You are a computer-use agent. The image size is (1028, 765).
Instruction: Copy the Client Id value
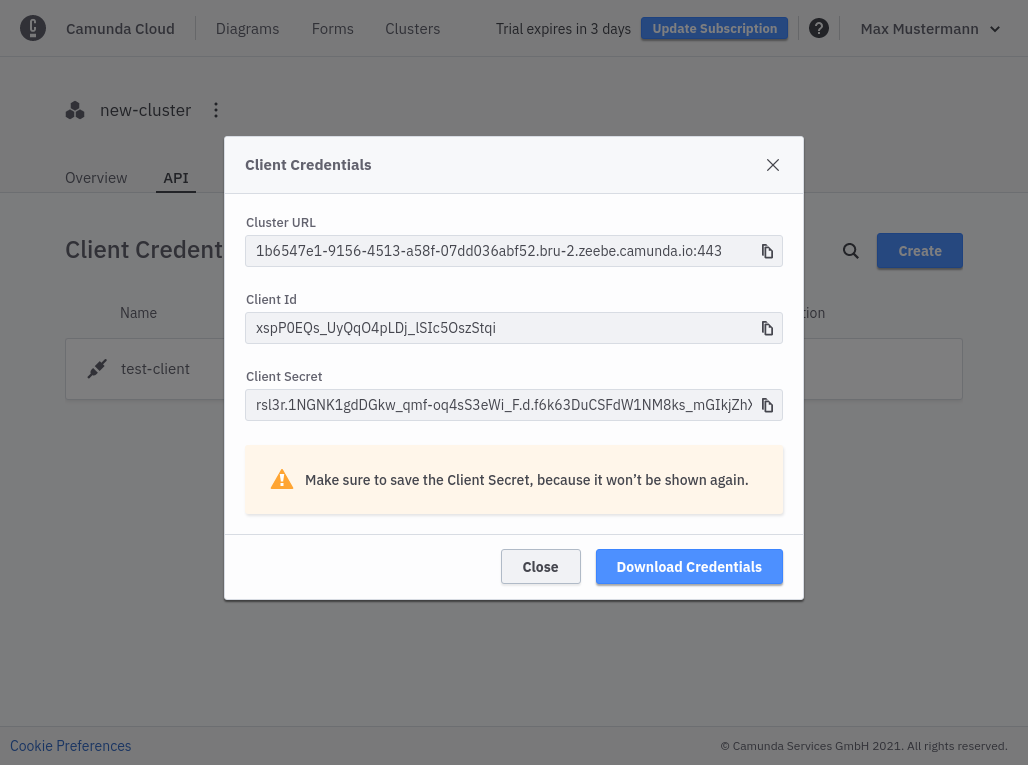pos(767,328)
